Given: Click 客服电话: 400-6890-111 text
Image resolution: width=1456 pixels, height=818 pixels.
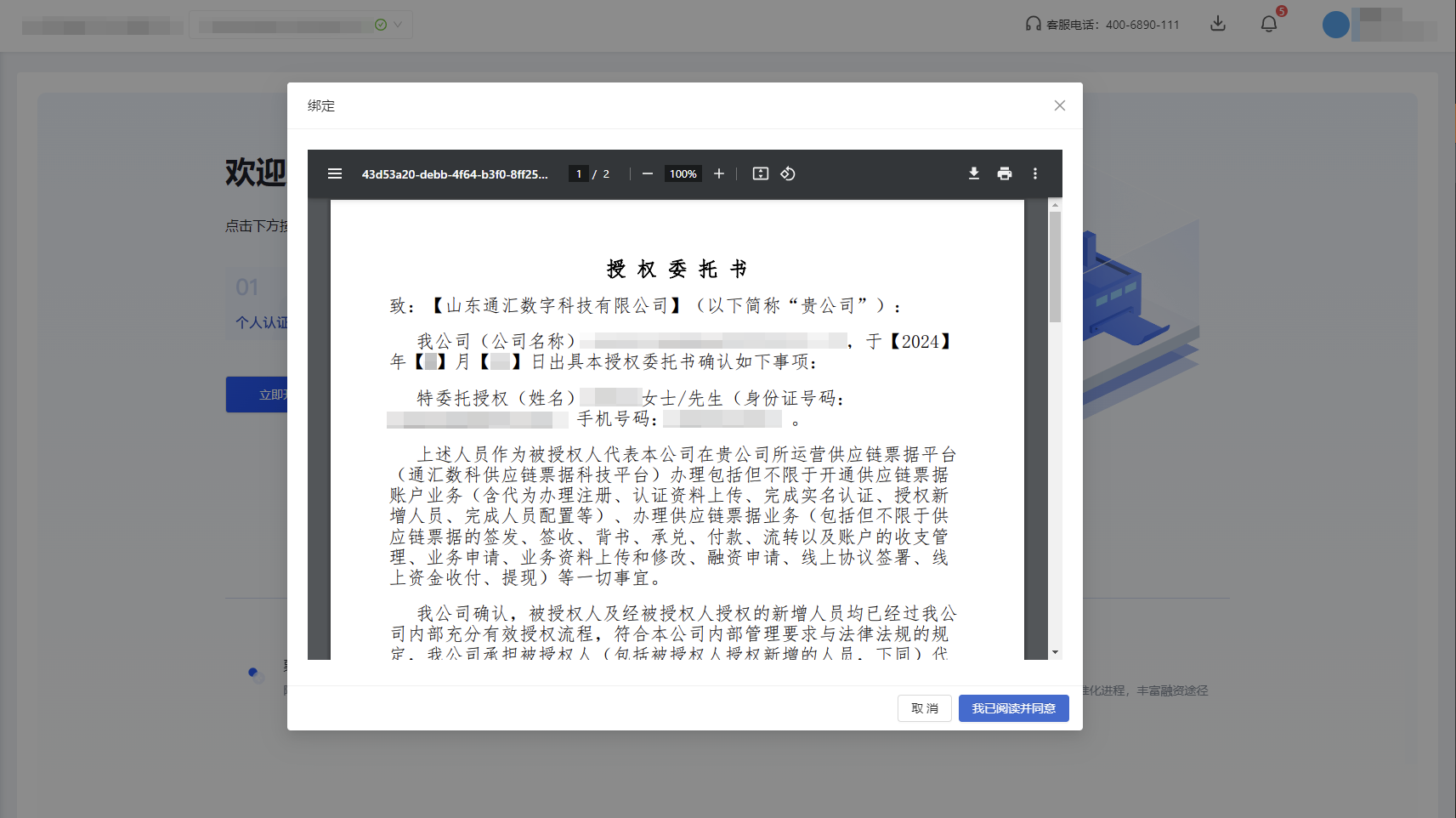Looking at the screenshot, I should pos(1113,25).
